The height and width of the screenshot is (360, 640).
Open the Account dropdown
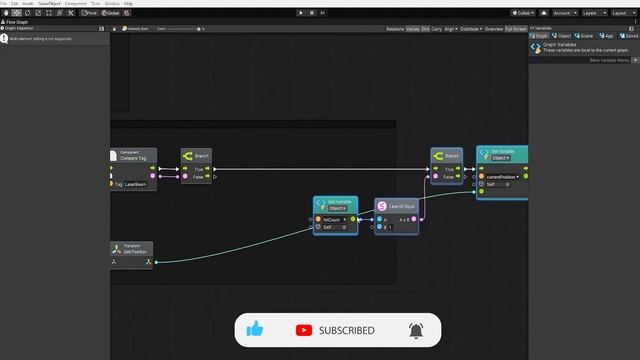click(564, 13)
